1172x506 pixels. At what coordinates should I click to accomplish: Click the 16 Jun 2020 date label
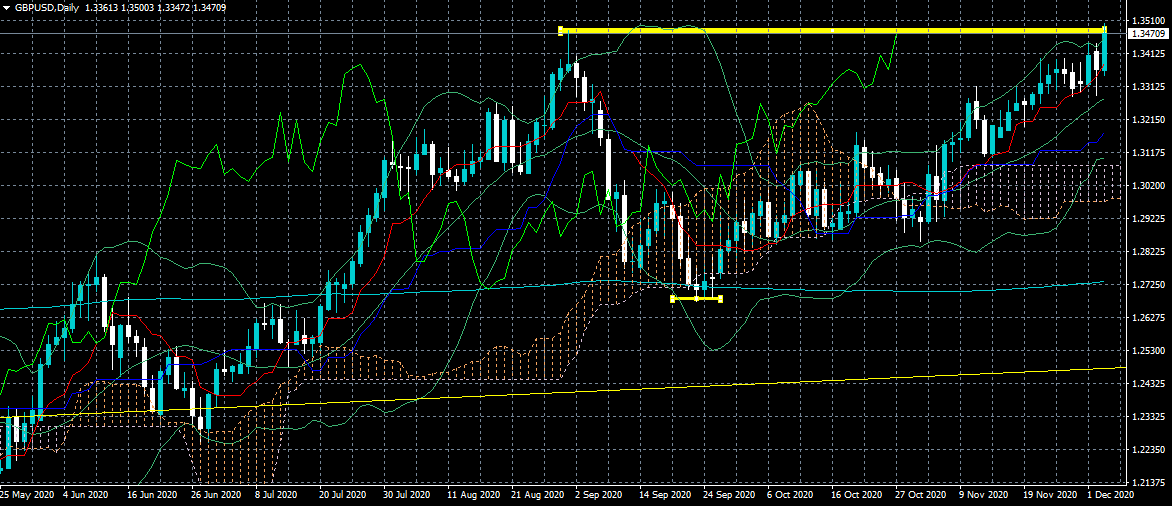tap(151, 495)
